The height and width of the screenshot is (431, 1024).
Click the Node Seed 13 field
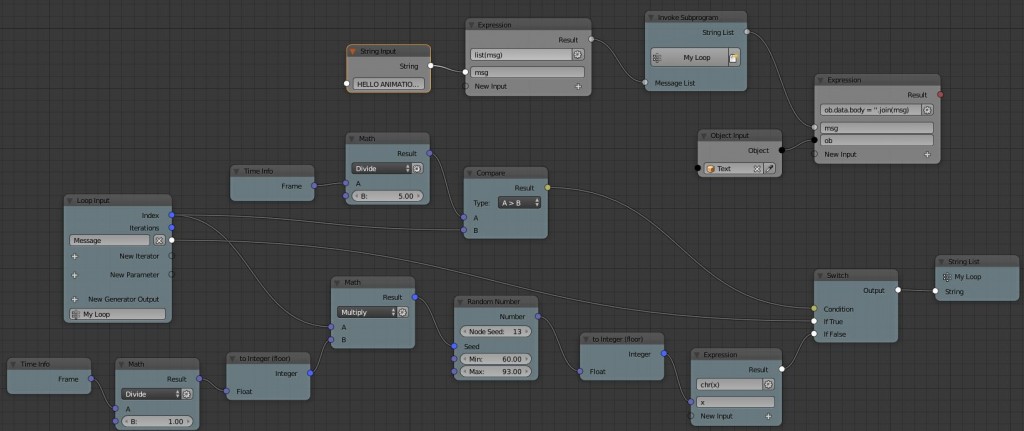pos(496,331)
